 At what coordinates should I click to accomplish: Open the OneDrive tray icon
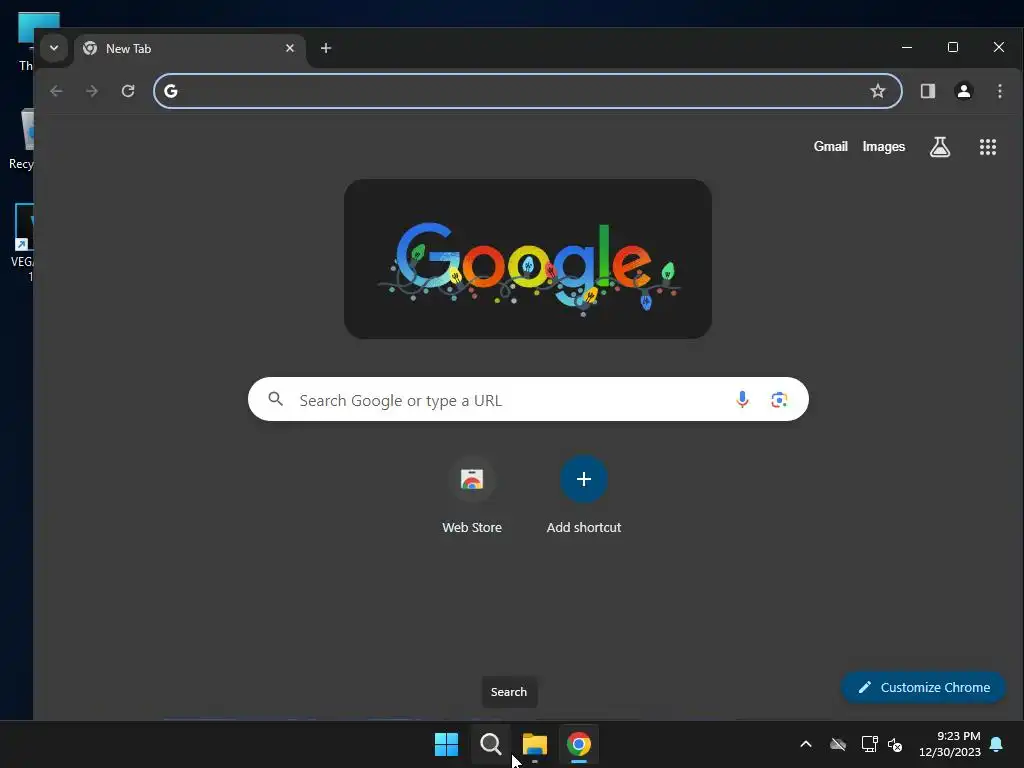[x=838, y=744]
